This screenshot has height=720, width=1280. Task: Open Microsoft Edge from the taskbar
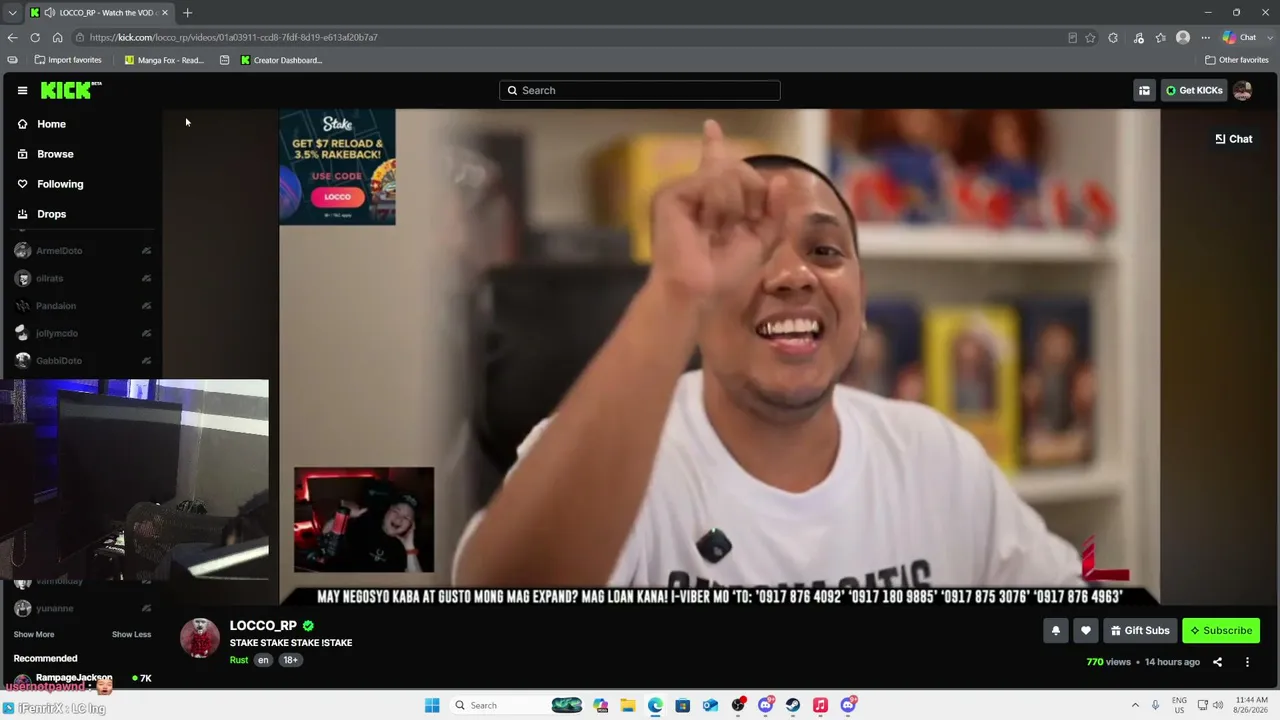(655, 705)
